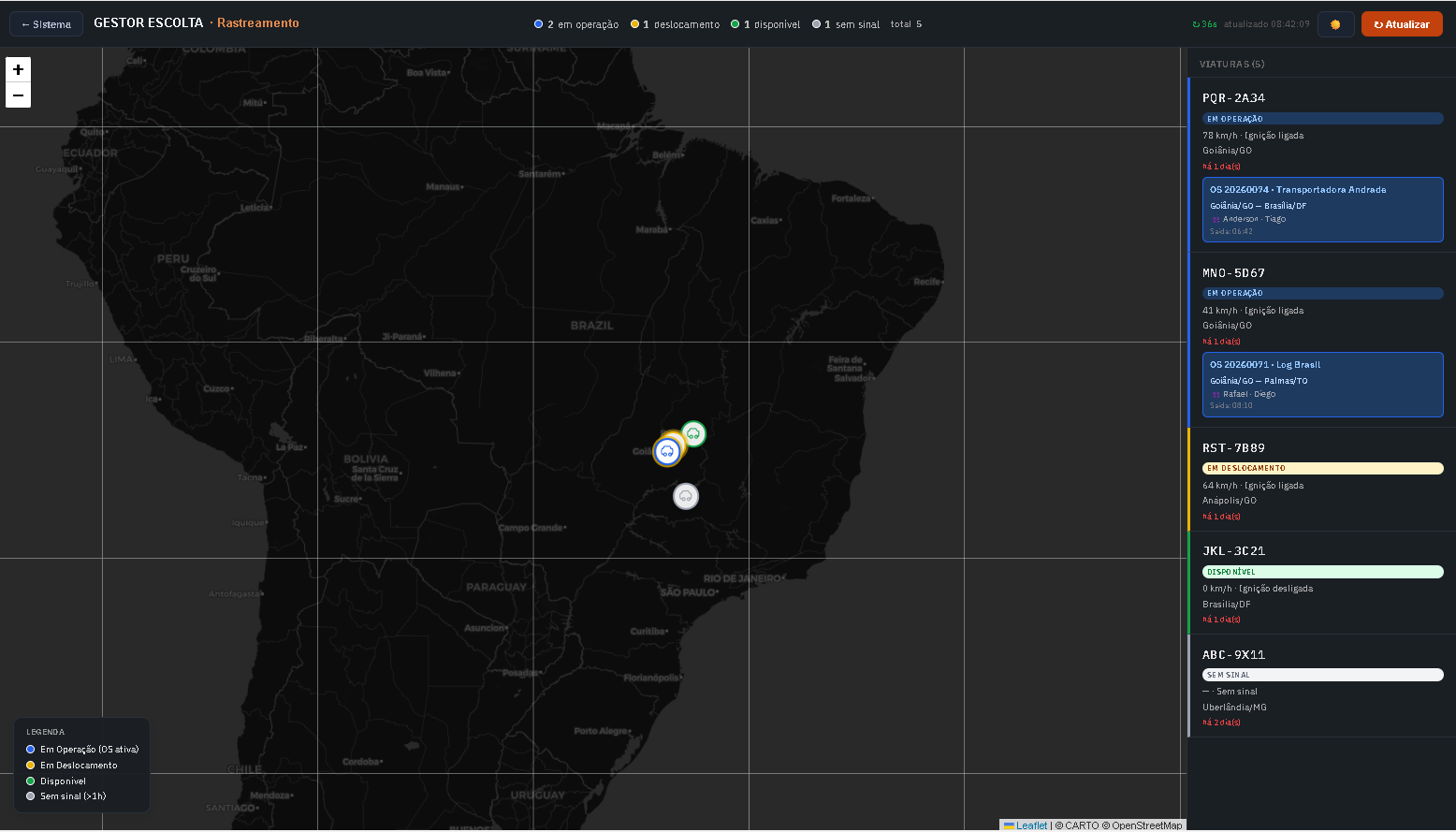1456x832 pixels.
Task: Click the Atualizar refresh button
Action: pos(1402,24)
